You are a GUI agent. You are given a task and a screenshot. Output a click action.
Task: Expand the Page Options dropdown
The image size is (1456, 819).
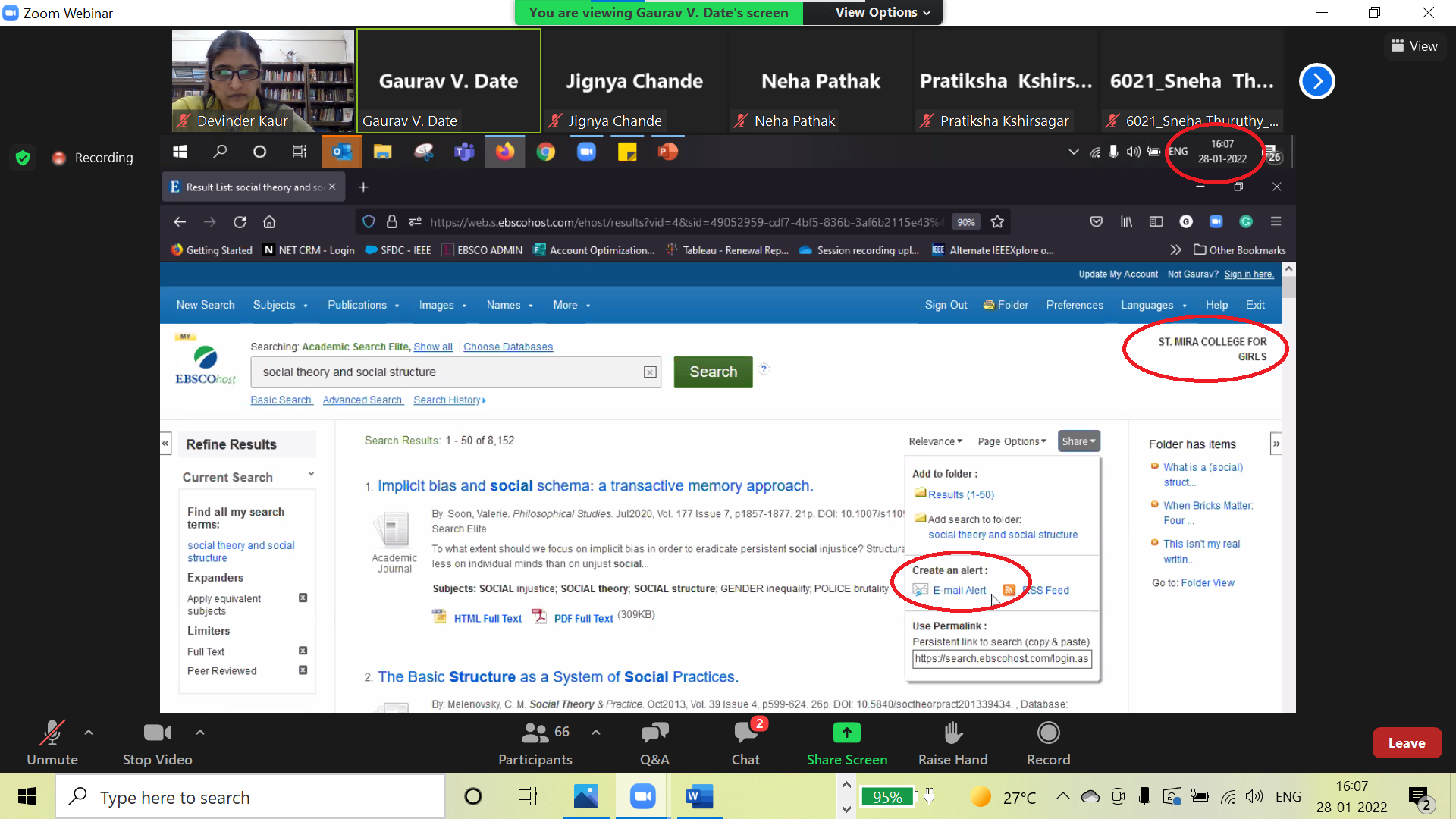[1012, 441]
